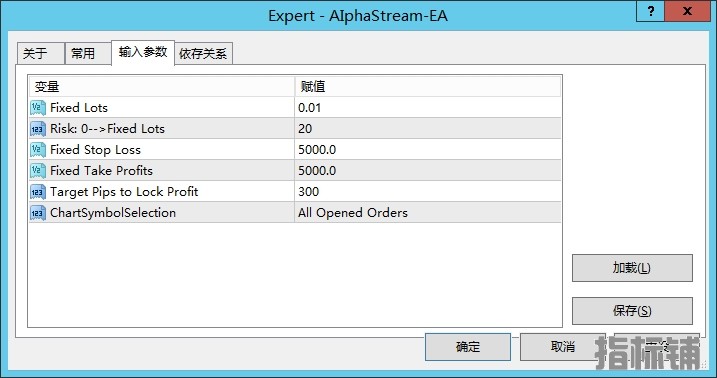Click the 取消 button
Image resolution: width=717 pixels, height=378 pixels.
click(x=563, y=347)
